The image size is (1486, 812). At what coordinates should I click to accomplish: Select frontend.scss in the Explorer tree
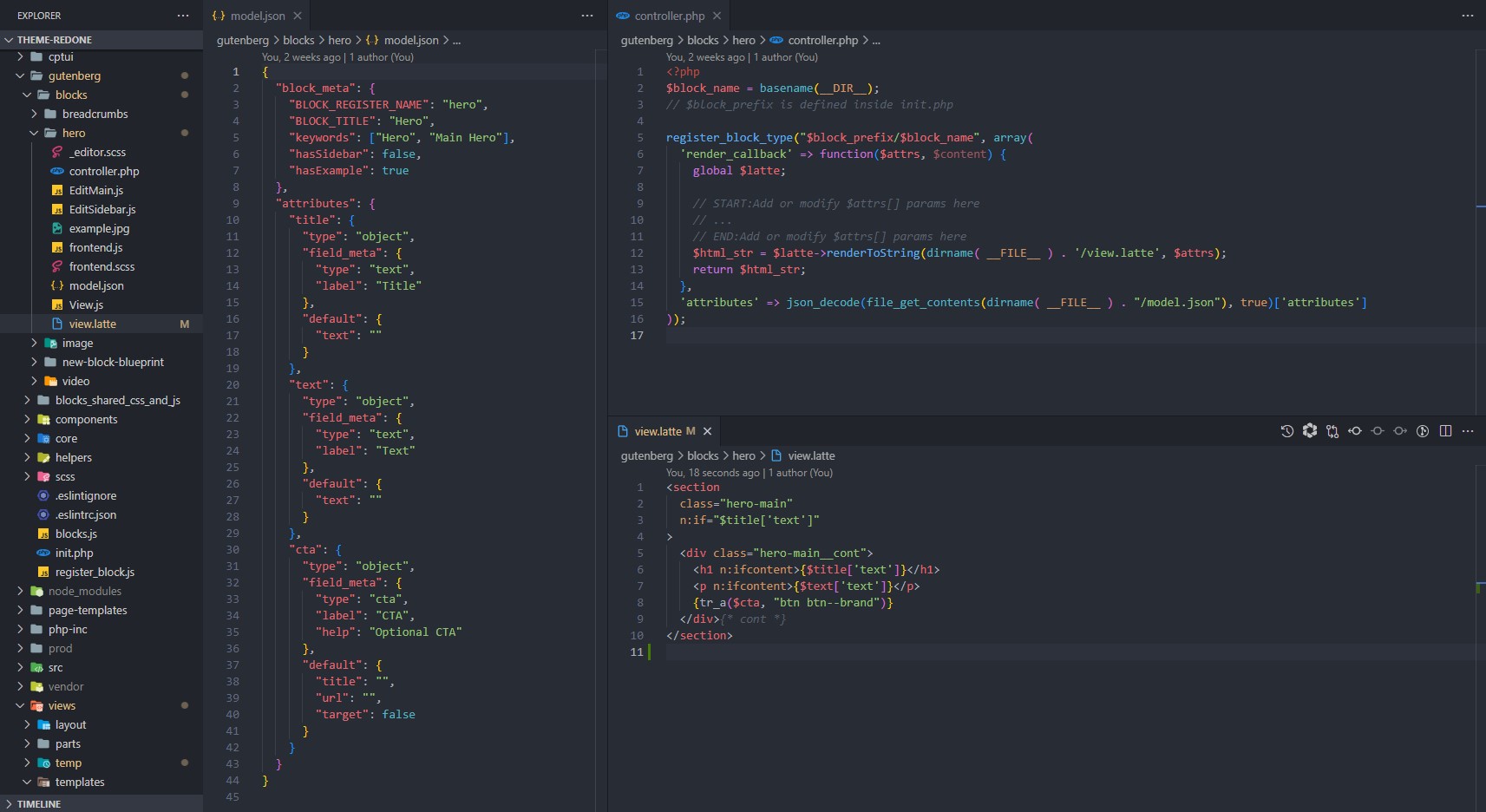tap(102, 266)
